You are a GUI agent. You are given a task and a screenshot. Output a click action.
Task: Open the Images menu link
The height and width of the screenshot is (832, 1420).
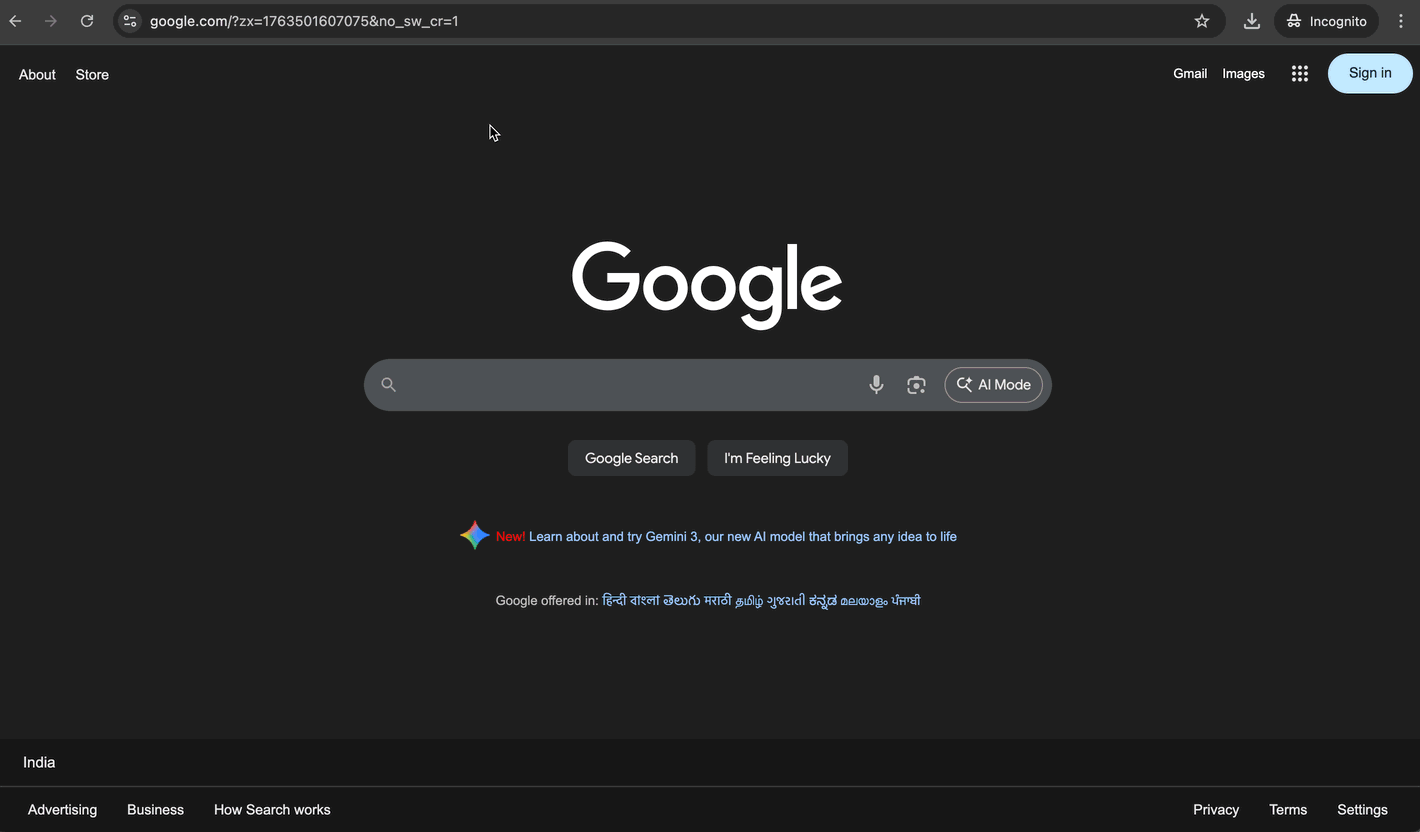coord(1243,73)
